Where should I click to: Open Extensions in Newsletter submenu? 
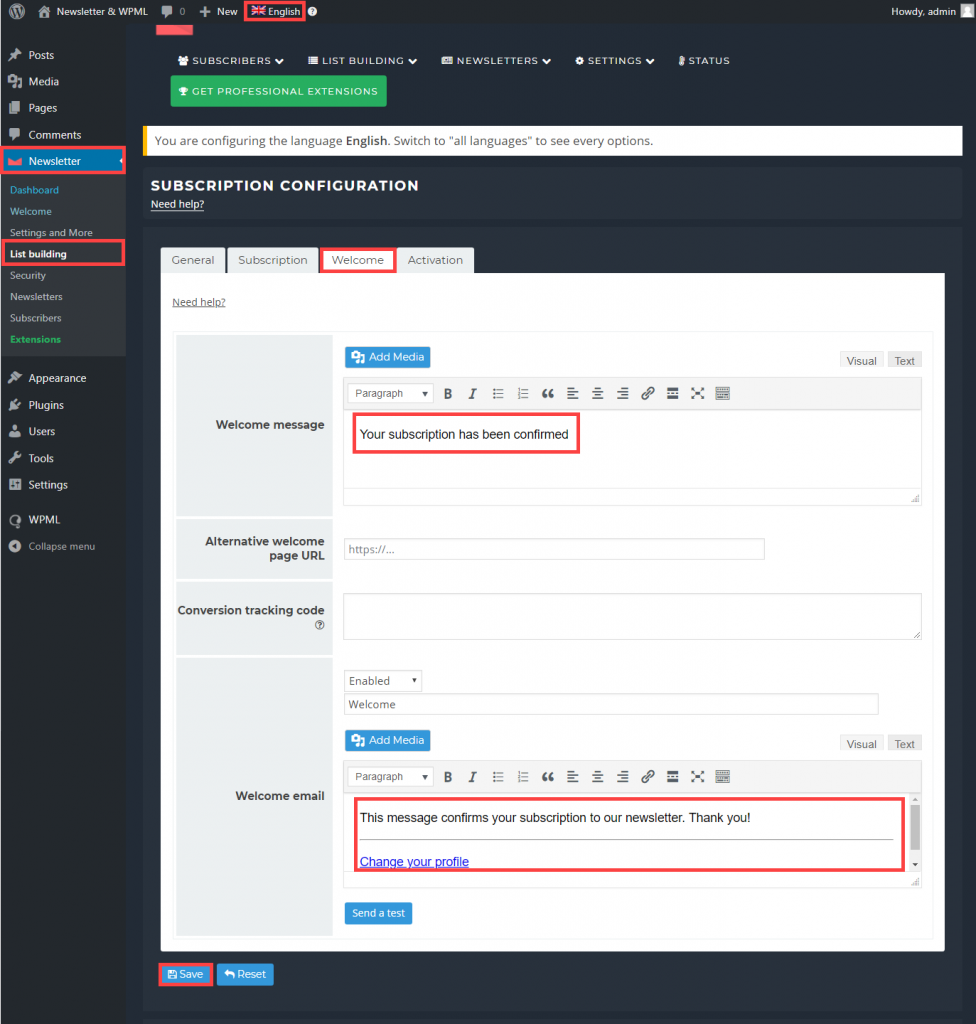click(x=35, y=339)
